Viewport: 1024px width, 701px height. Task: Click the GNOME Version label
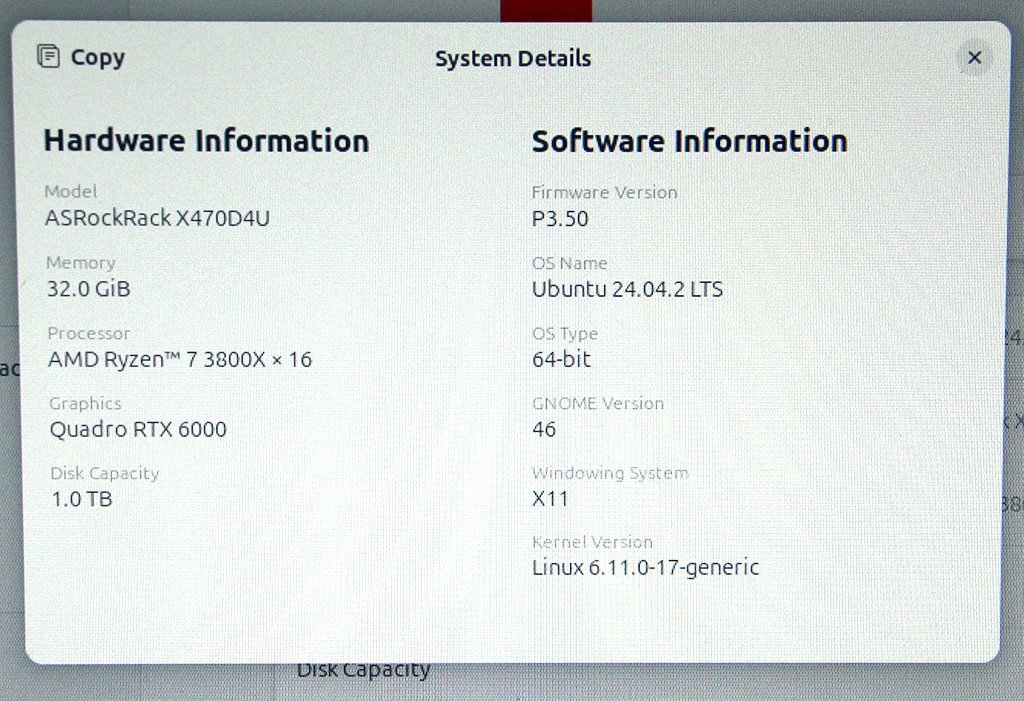598,404
